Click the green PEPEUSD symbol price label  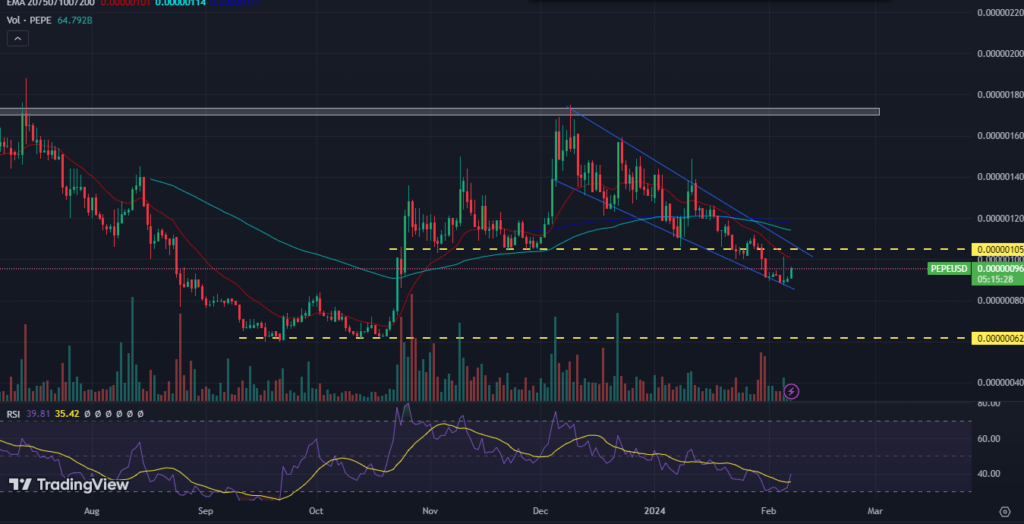click(948, 269)
